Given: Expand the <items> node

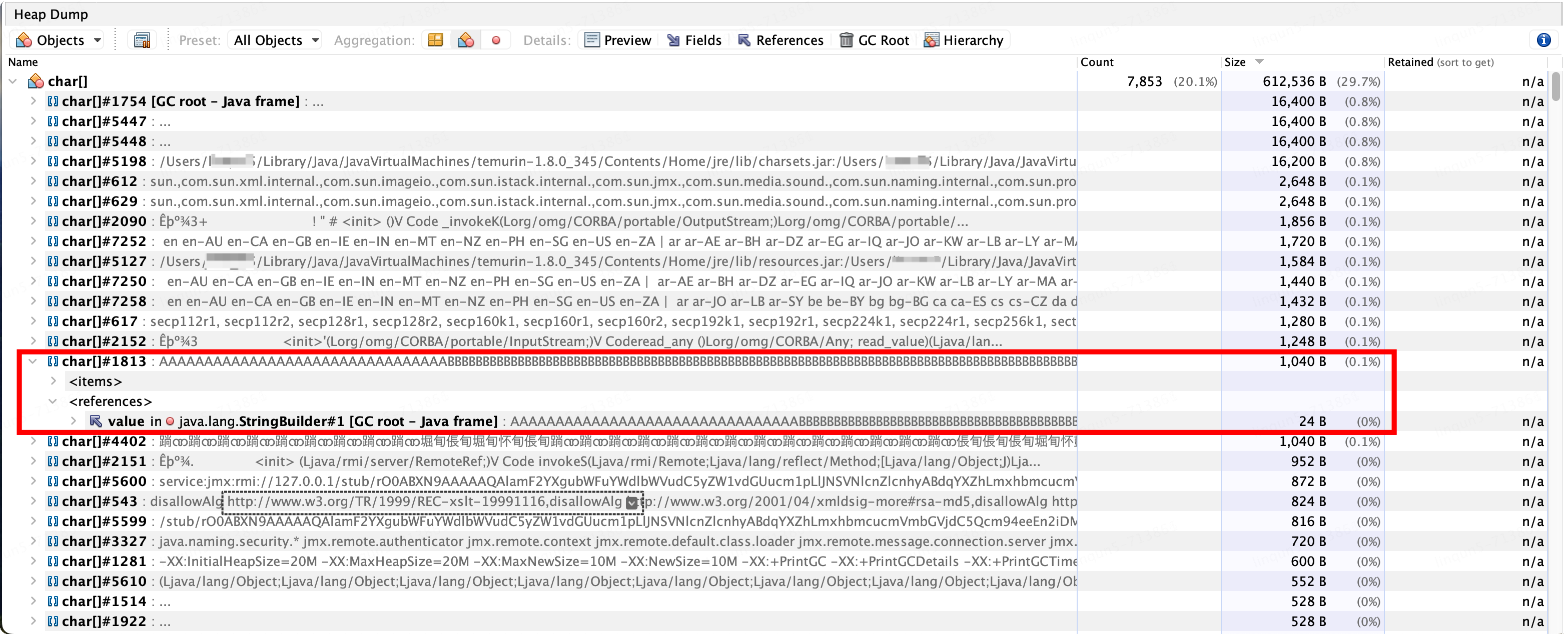Looking at the screenshot, I should tap(54, 381).
